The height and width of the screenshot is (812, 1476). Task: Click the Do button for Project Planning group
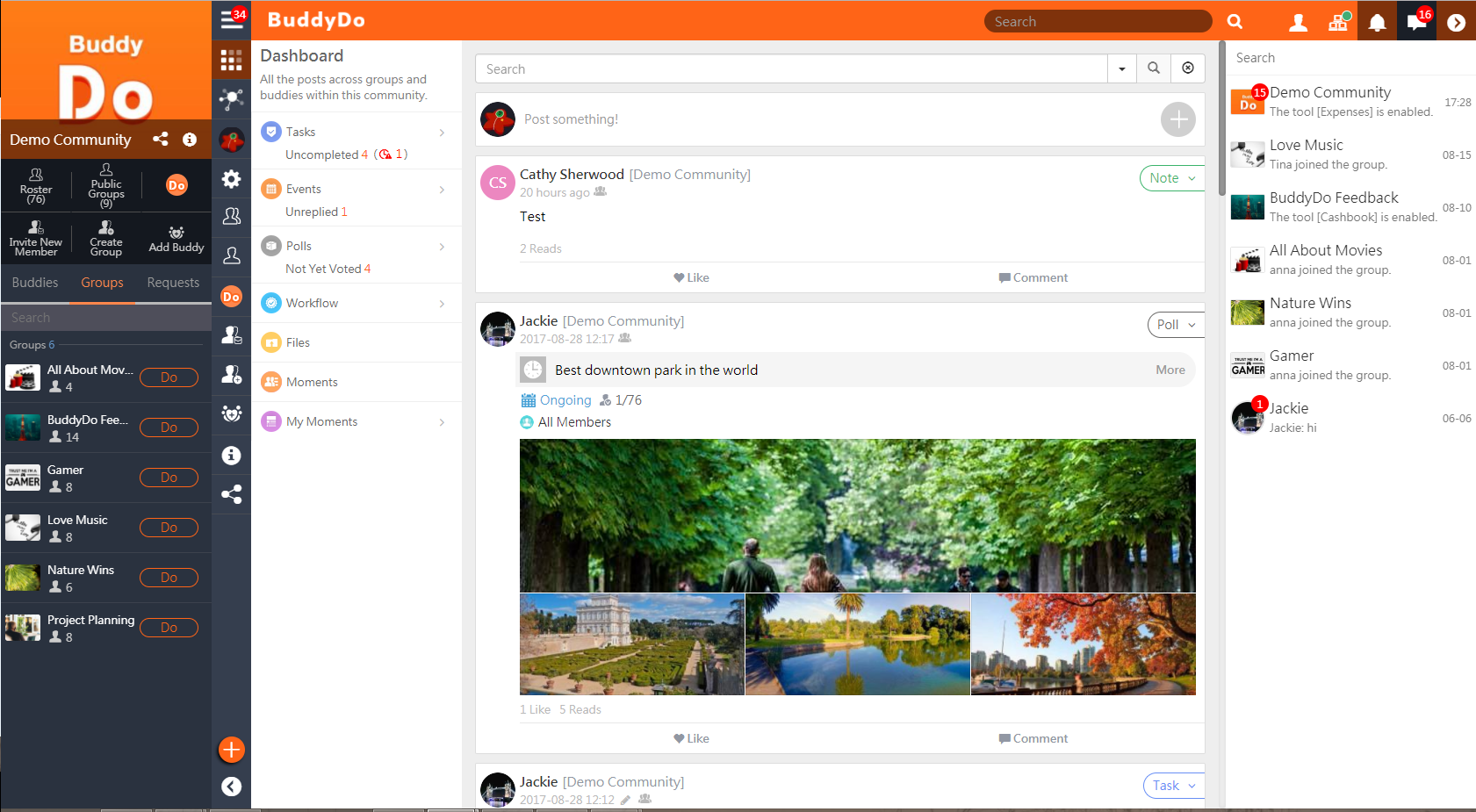[169, 628]
